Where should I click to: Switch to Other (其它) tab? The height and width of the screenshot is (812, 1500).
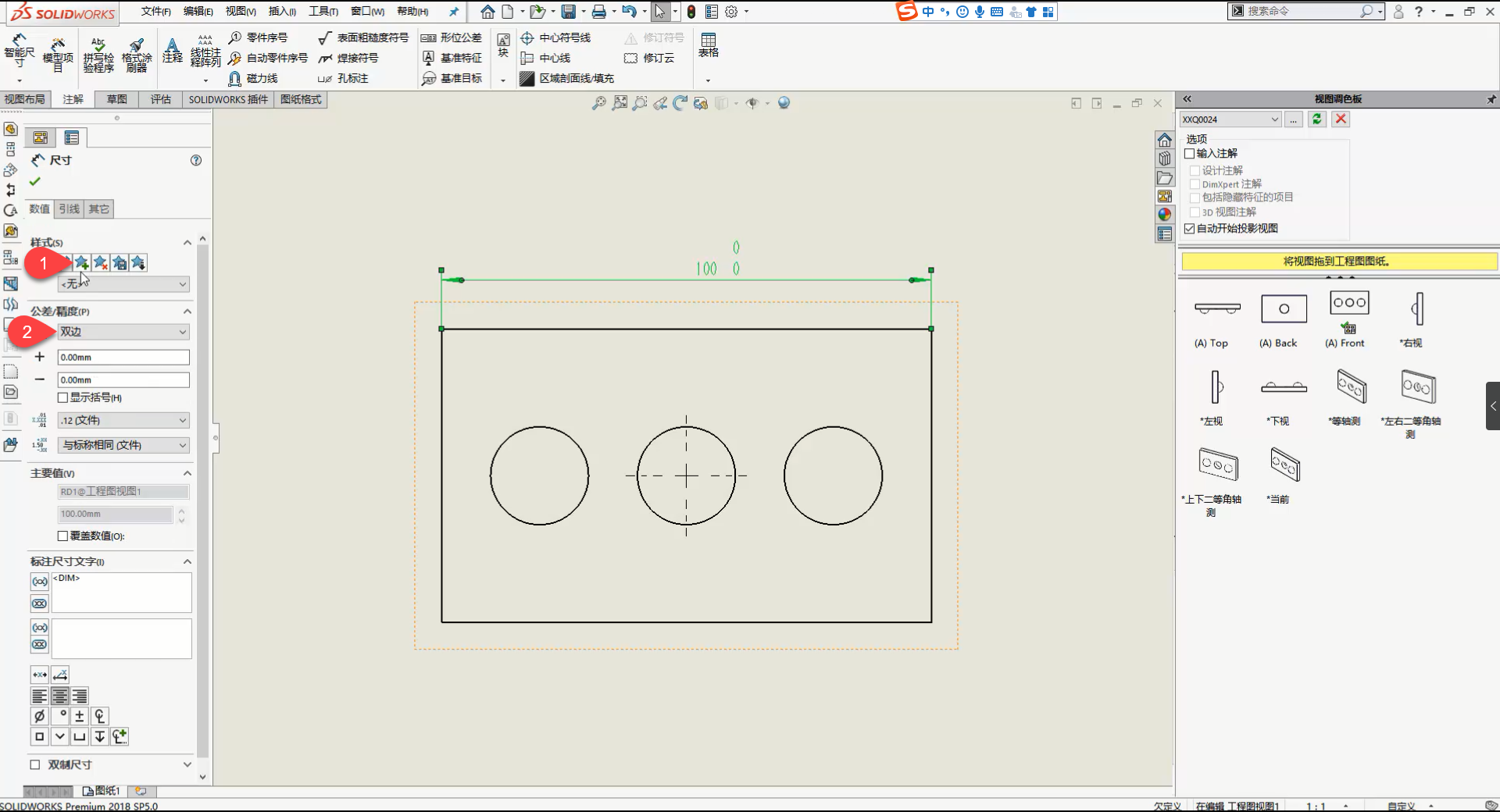point(99,208)
